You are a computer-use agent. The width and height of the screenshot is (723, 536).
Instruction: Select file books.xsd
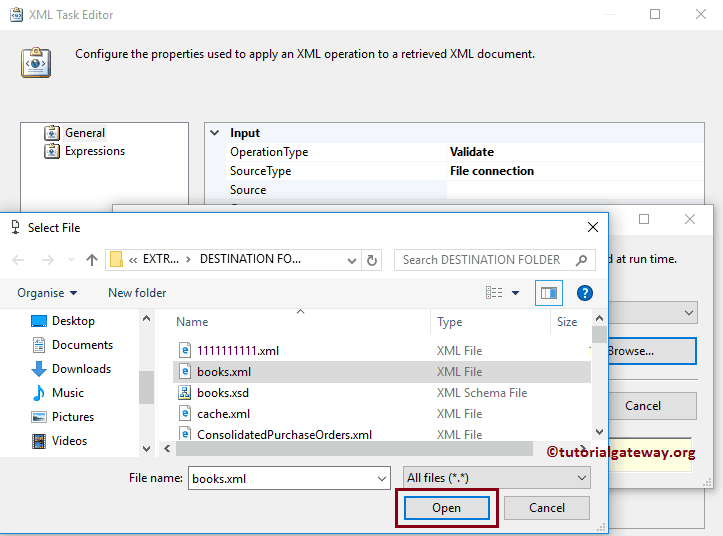(382, 393)
